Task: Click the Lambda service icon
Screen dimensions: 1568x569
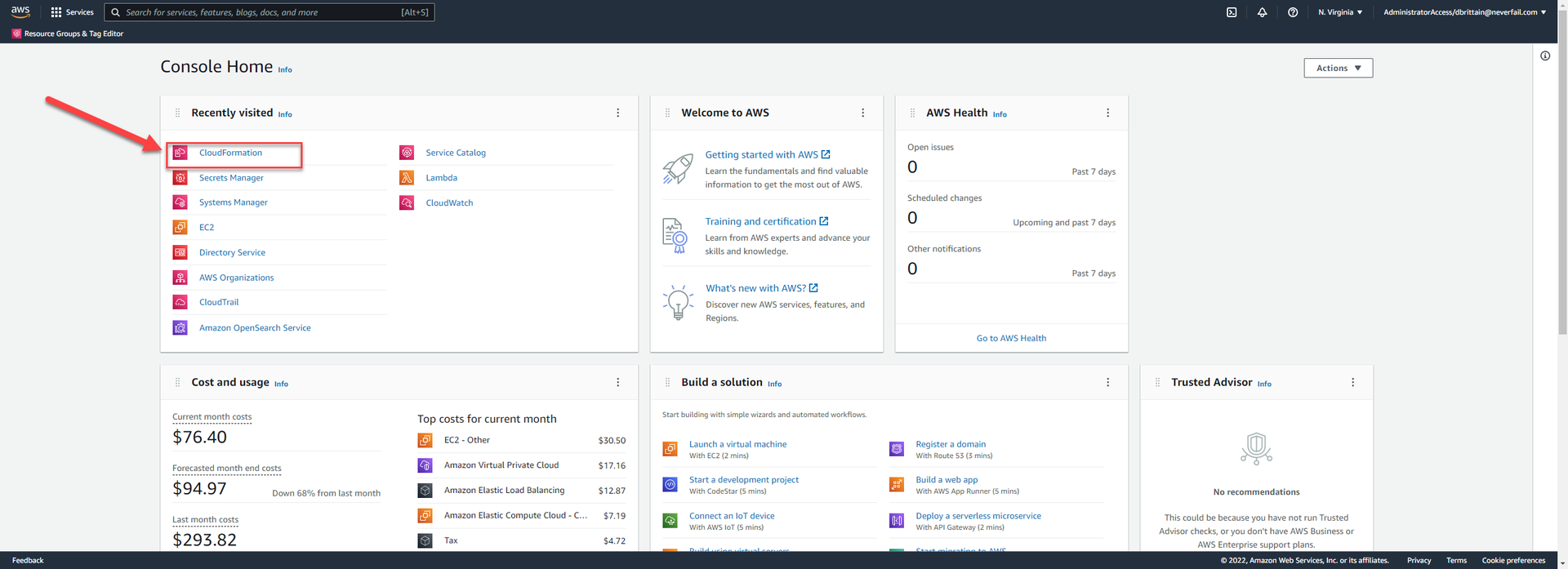Action: click(406, 177)
